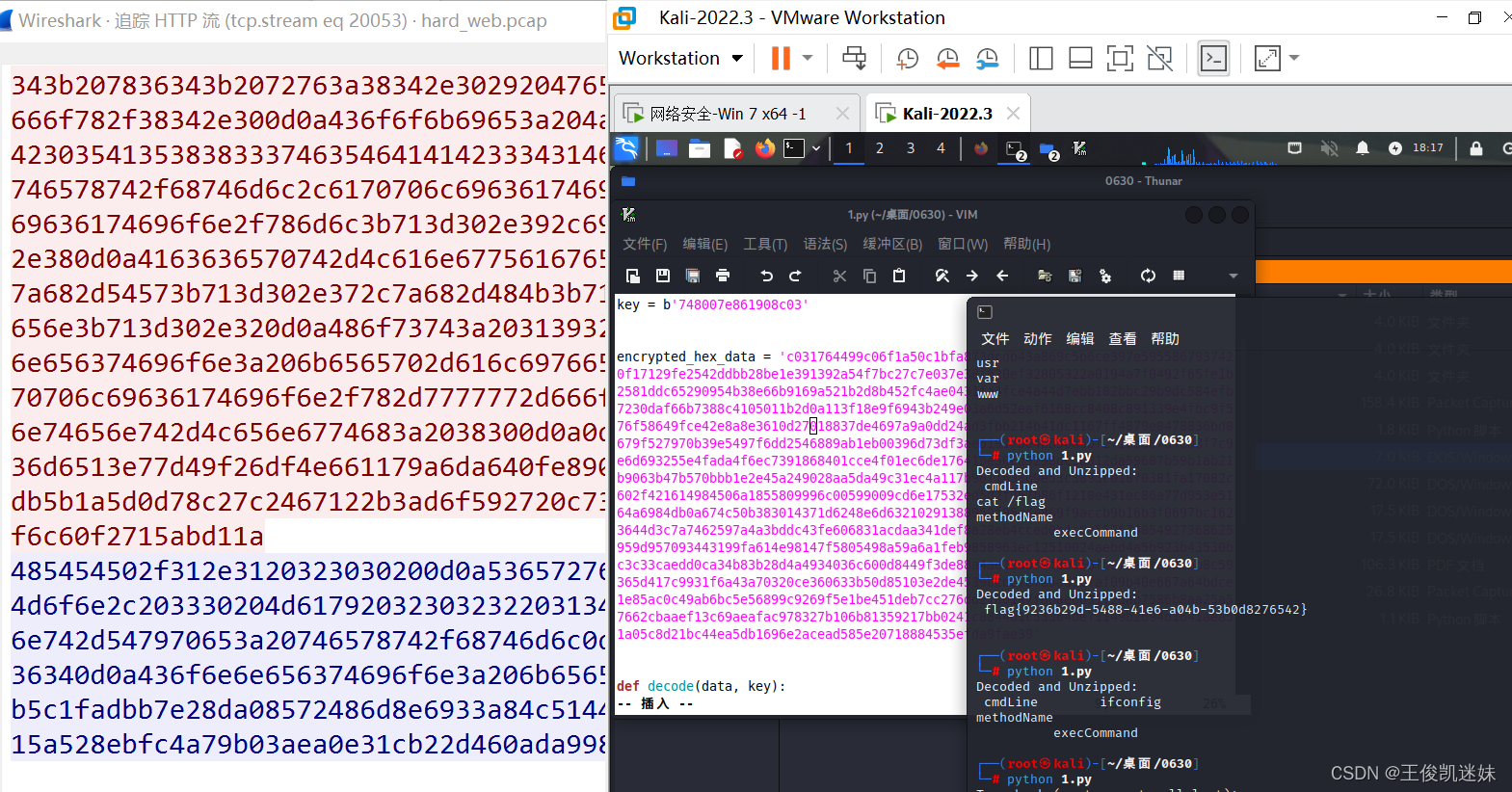Revert the VM to its snapshot
Screen dimensions: 1512x792
(947, 59)
